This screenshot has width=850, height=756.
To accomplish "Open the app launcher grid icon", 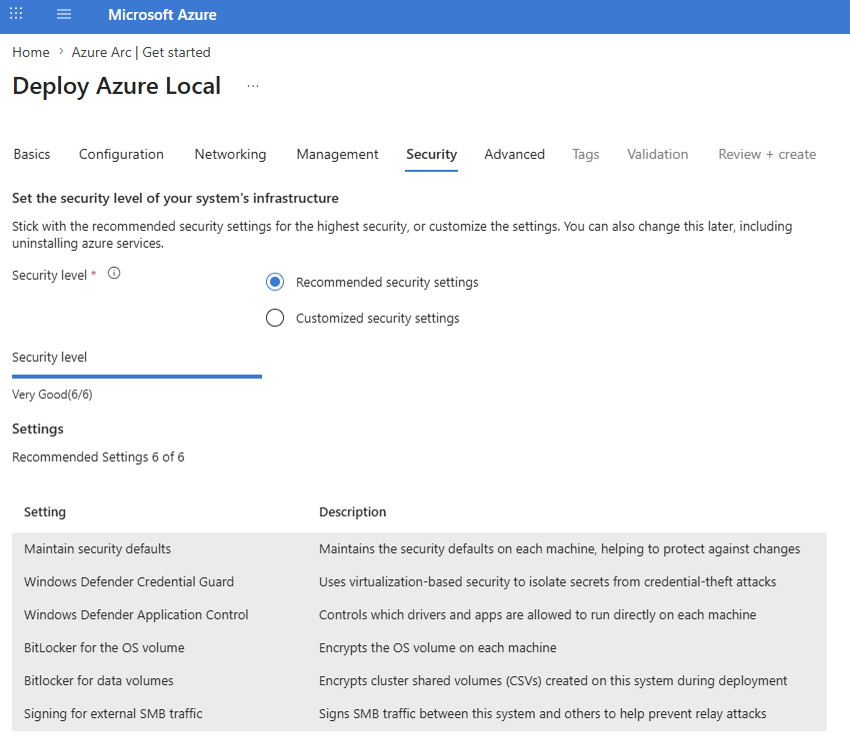I will coord(16,14).
